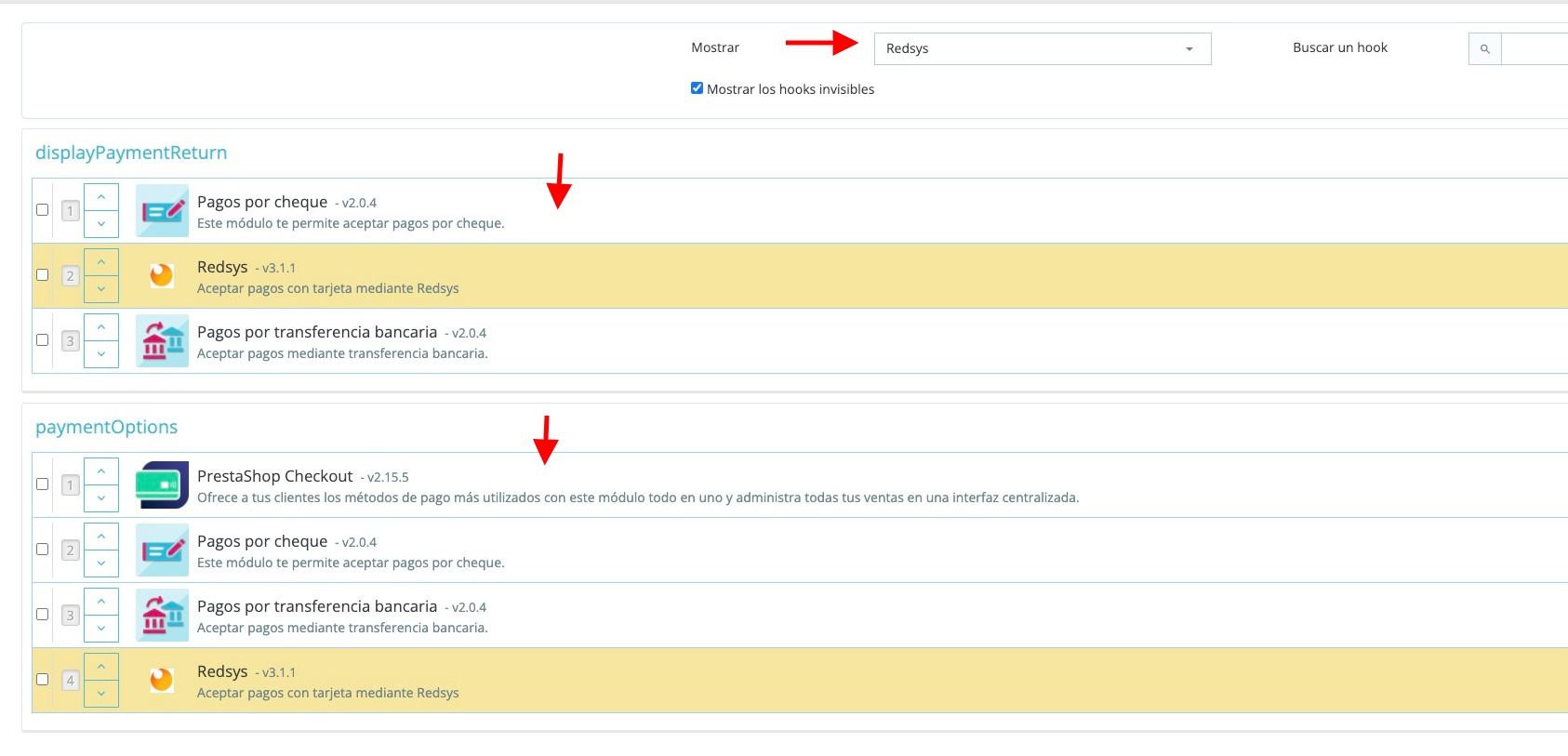This screenshot has height=756, width=1568.
Task: Click Redsys module title in paymentOptions
Action: click(x=222, y=671)
